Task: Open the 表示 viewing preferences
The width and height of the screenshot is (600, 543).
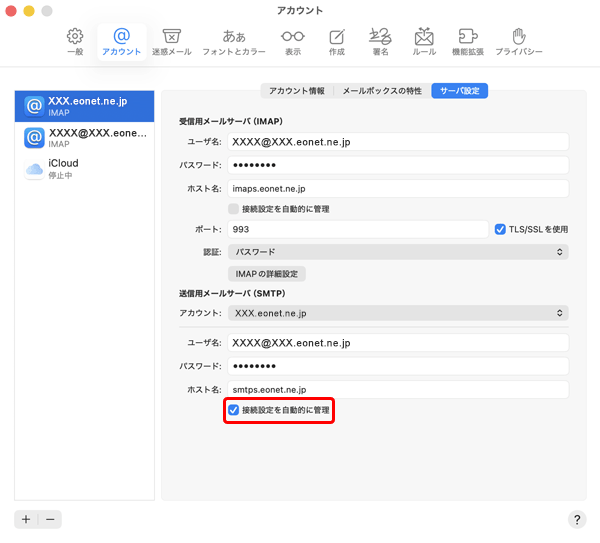Action: click(292, 41)
